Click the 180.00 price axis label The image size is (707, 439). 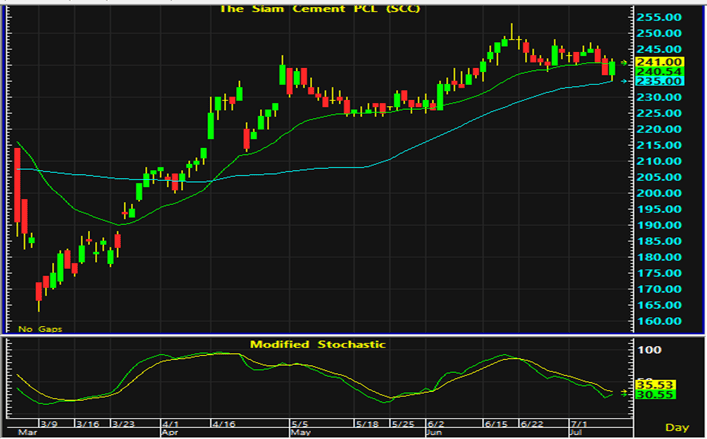click(x=659, y=257)
